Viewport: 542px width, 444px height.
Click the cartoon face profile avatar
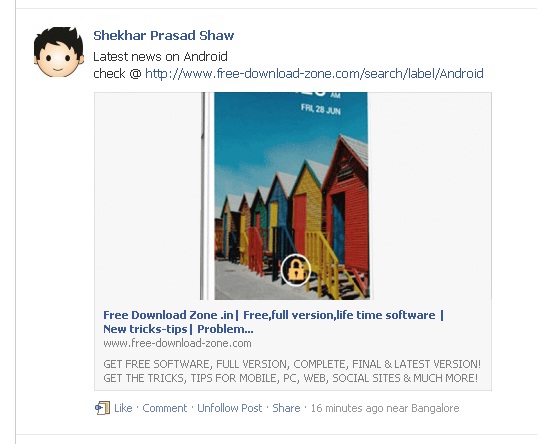pos(59,52)
